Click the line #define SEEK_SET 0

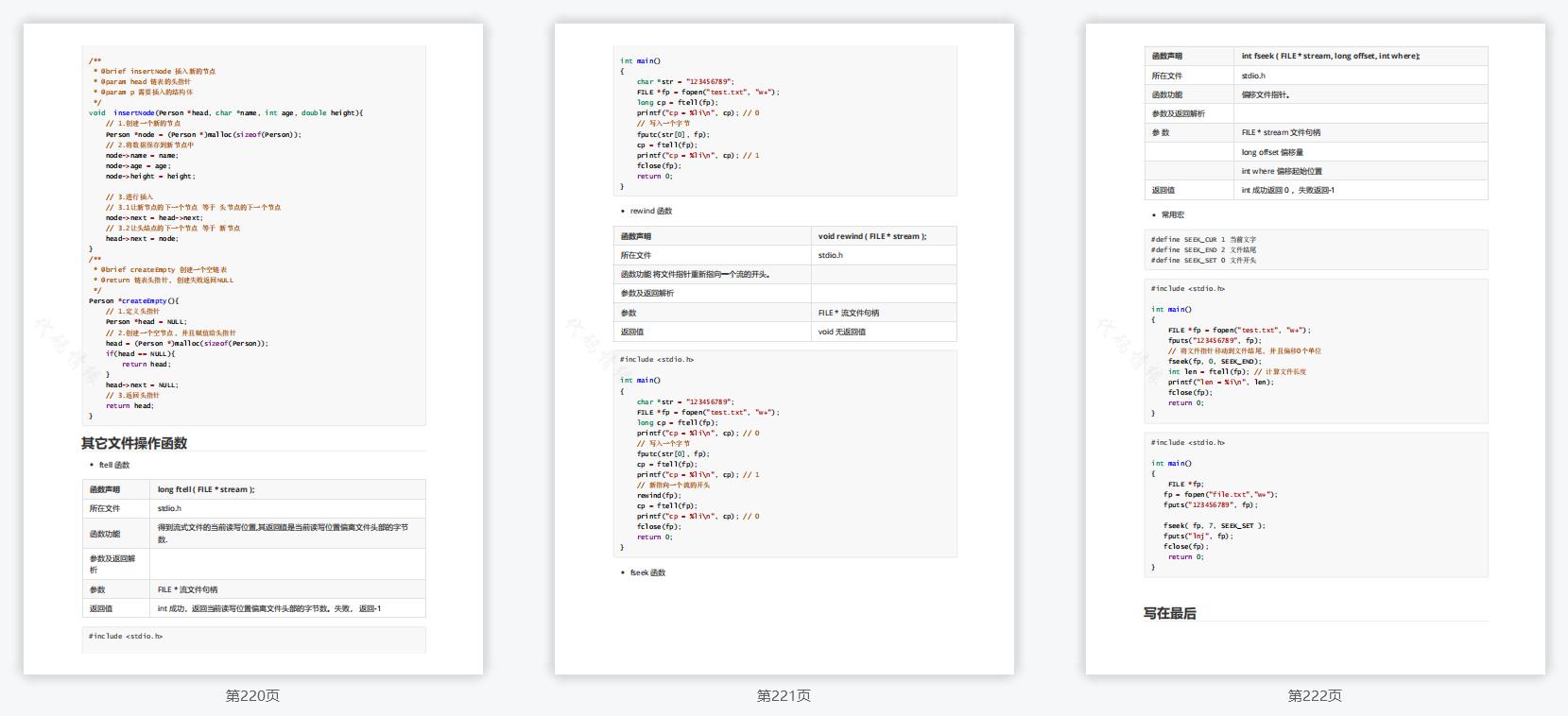[x=1203, y=261]
